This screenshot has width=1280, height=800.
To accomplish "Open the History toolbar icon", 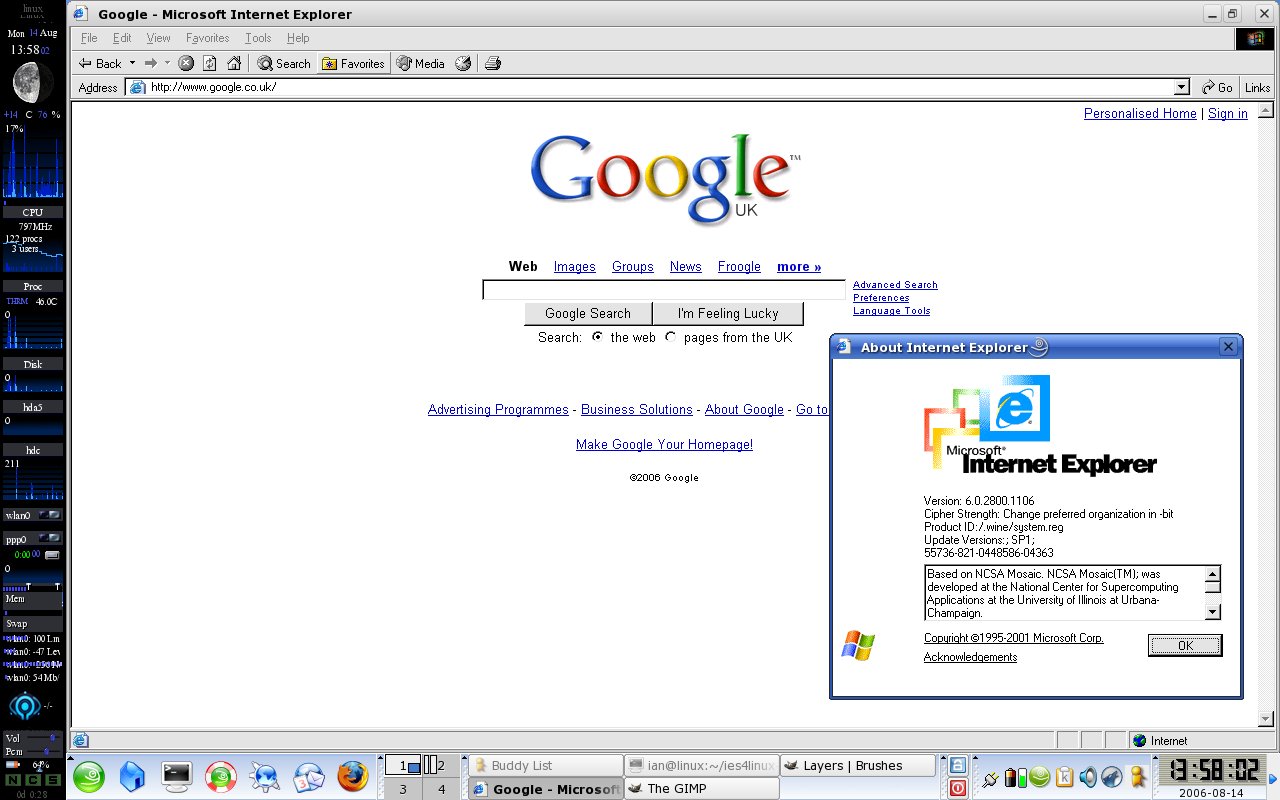I will tap(463, 63).
